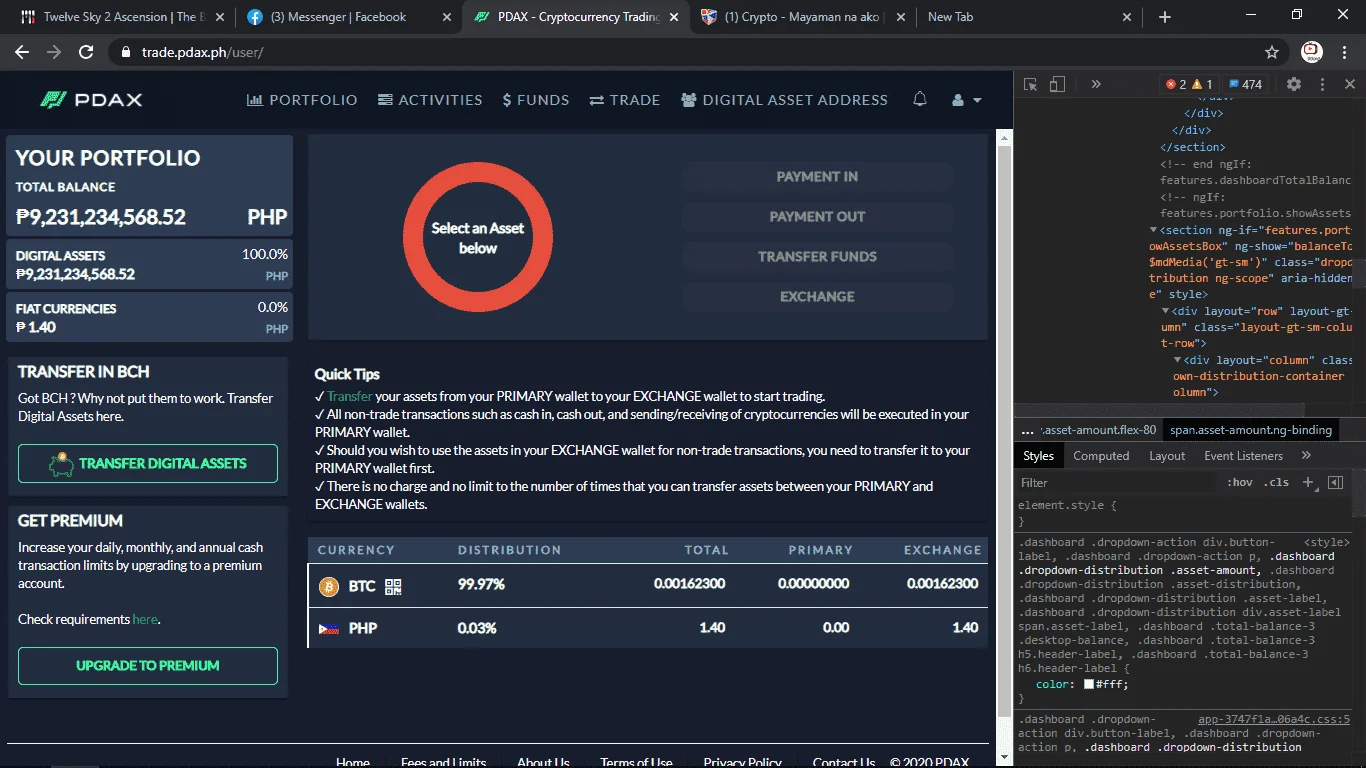
Task: Toggle the computed styles sidebar icon
Action: [x=1335, y=483]
